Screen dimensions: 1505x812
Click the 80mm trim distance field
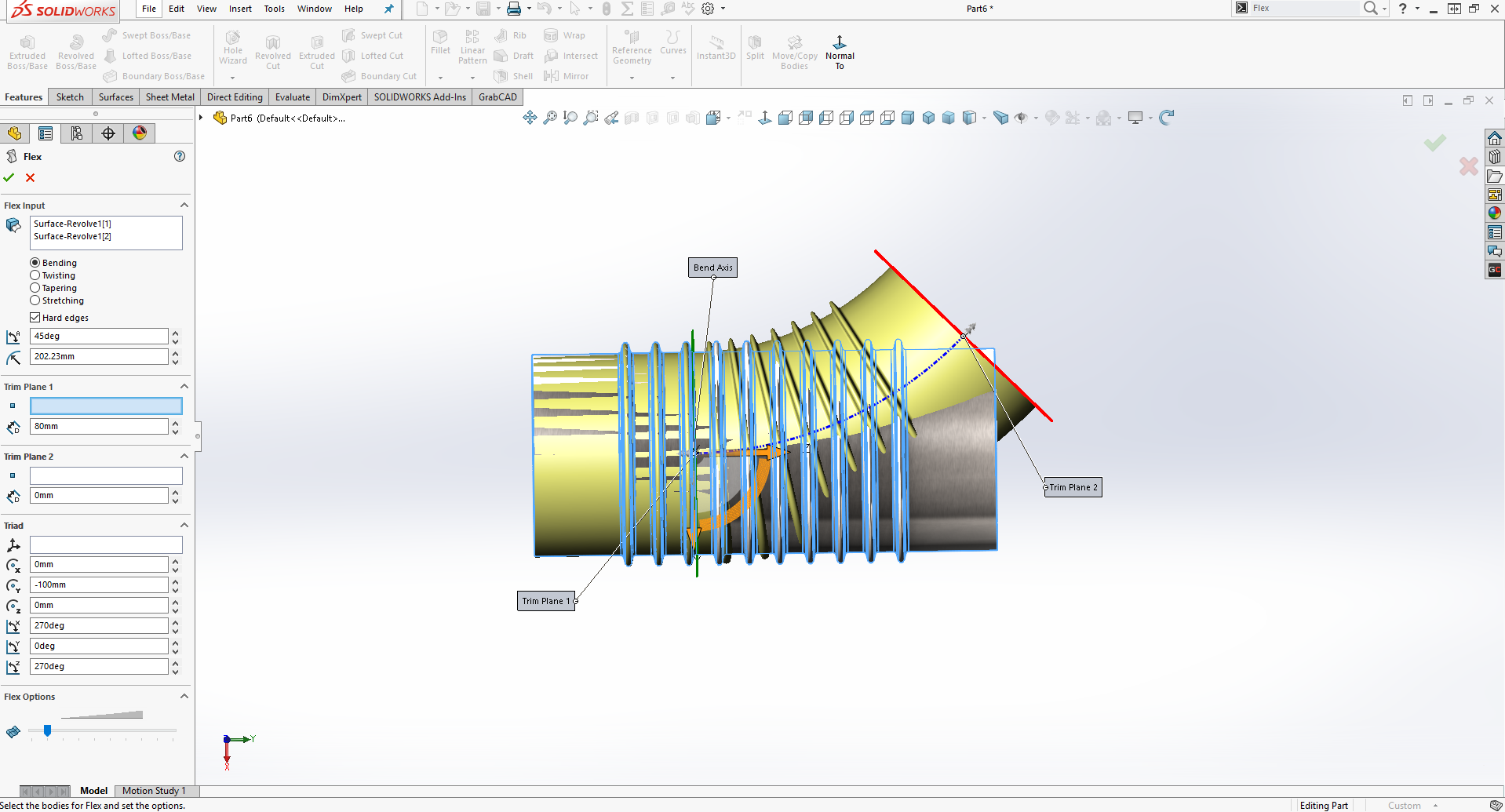99,426
